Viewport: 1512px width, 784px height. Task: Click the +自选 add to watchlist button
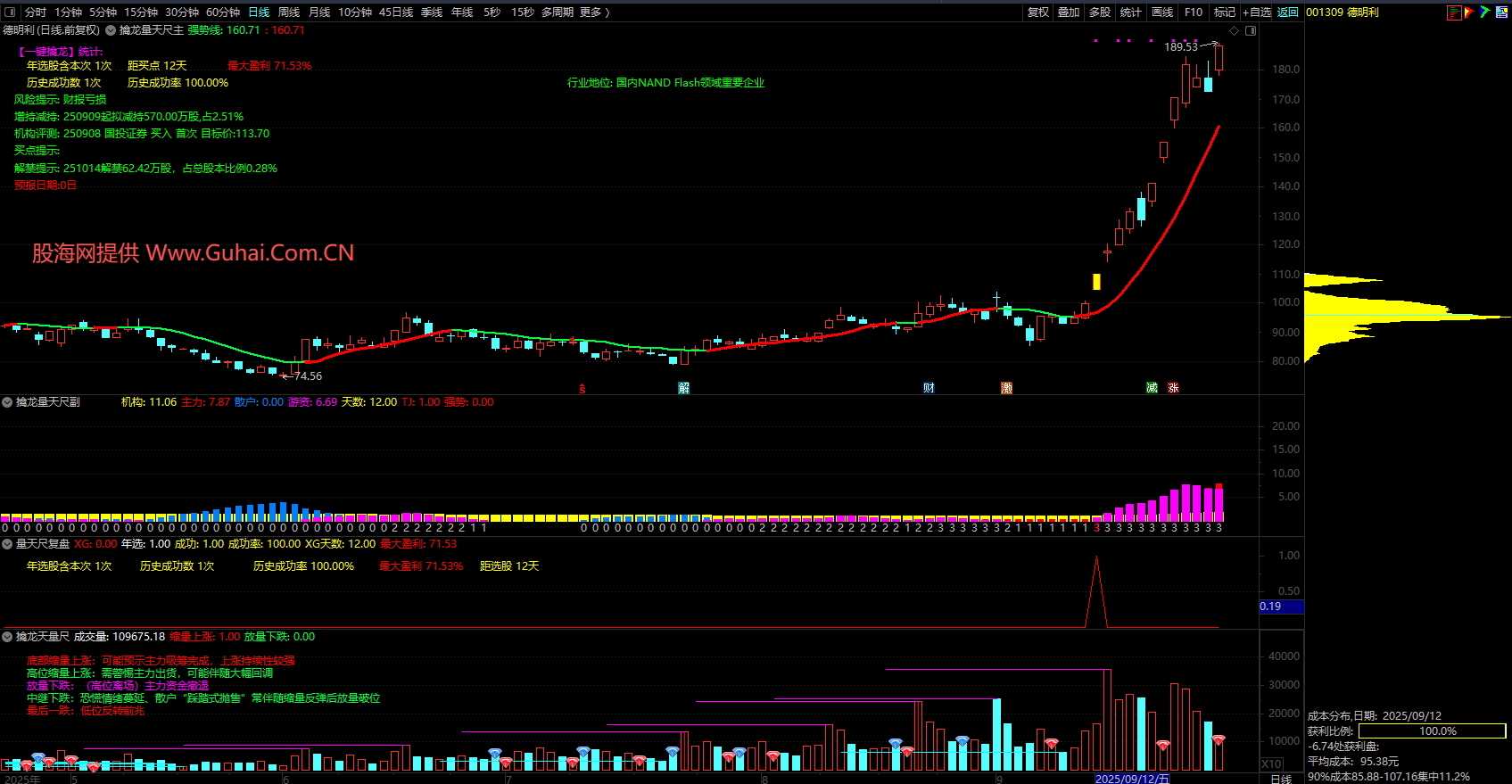coord(1257,12)
